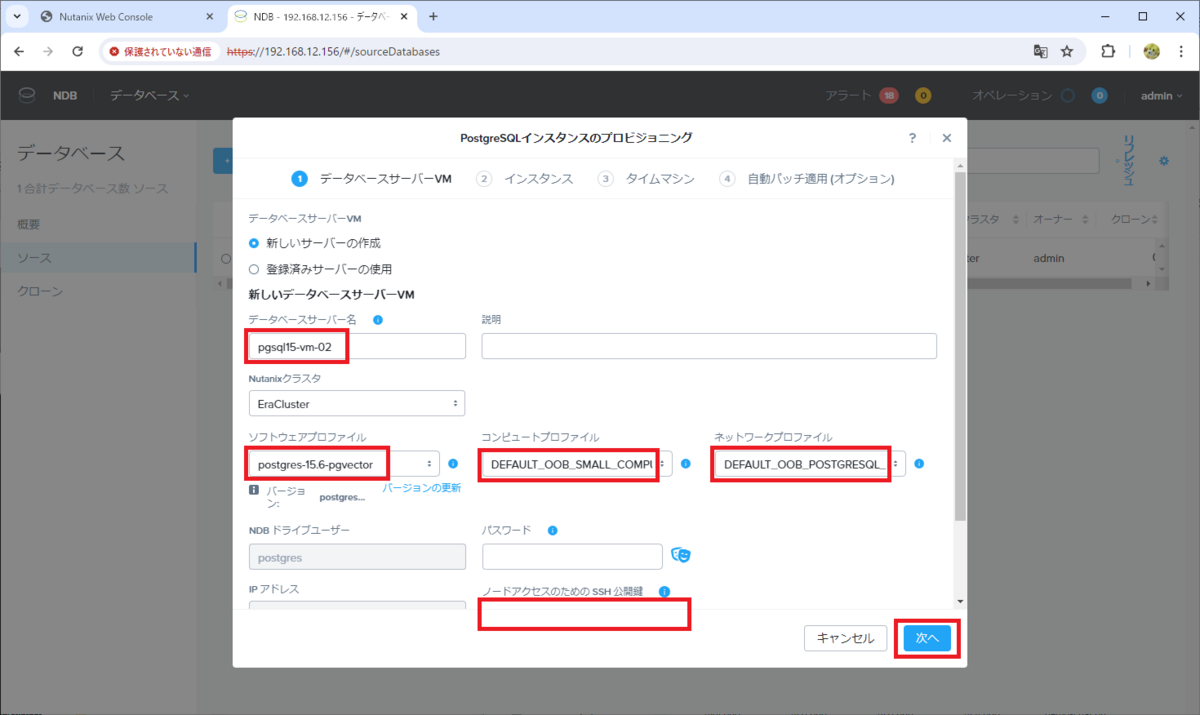Click the リフレッシュ link in background page
Screen dimensions: 1200x715
(1129, 161)
